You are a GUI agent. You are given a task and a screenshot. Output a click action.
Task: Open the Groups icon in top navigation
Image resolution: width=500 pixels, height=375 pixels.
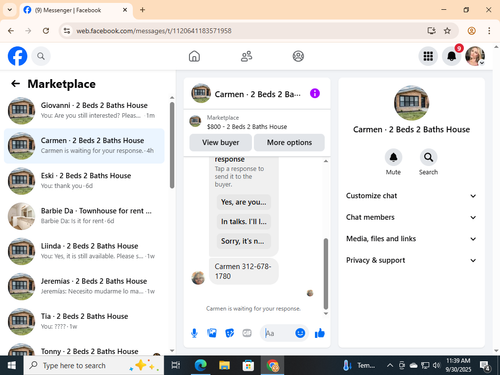298,56
